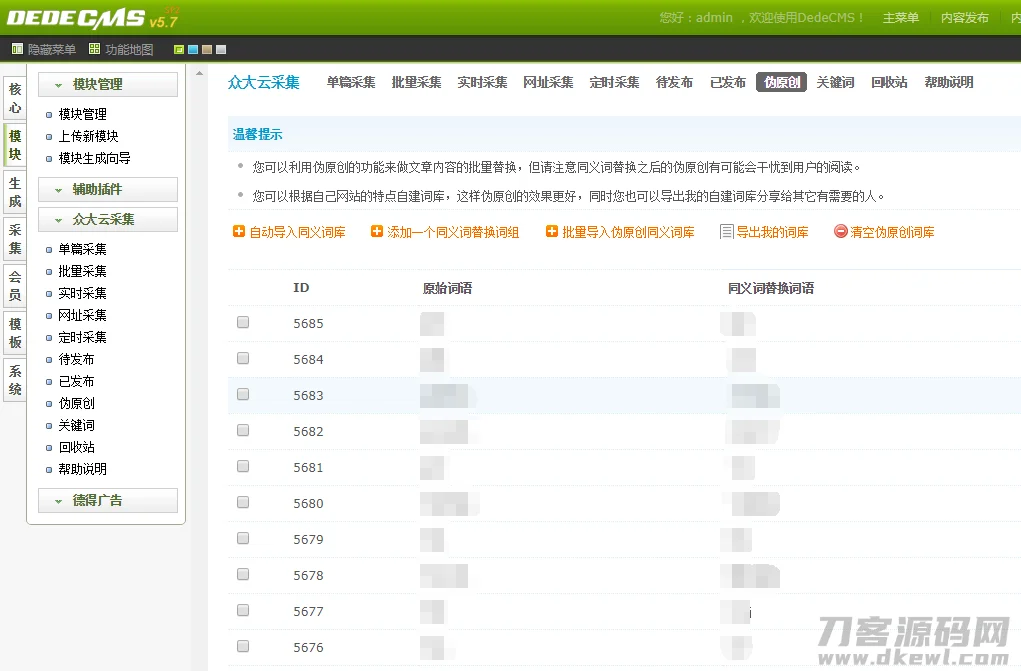Click the 隐藏菜单 icon to hide sidebar
This screenshot has width=1021, height=671.
(x=17, y=47)
